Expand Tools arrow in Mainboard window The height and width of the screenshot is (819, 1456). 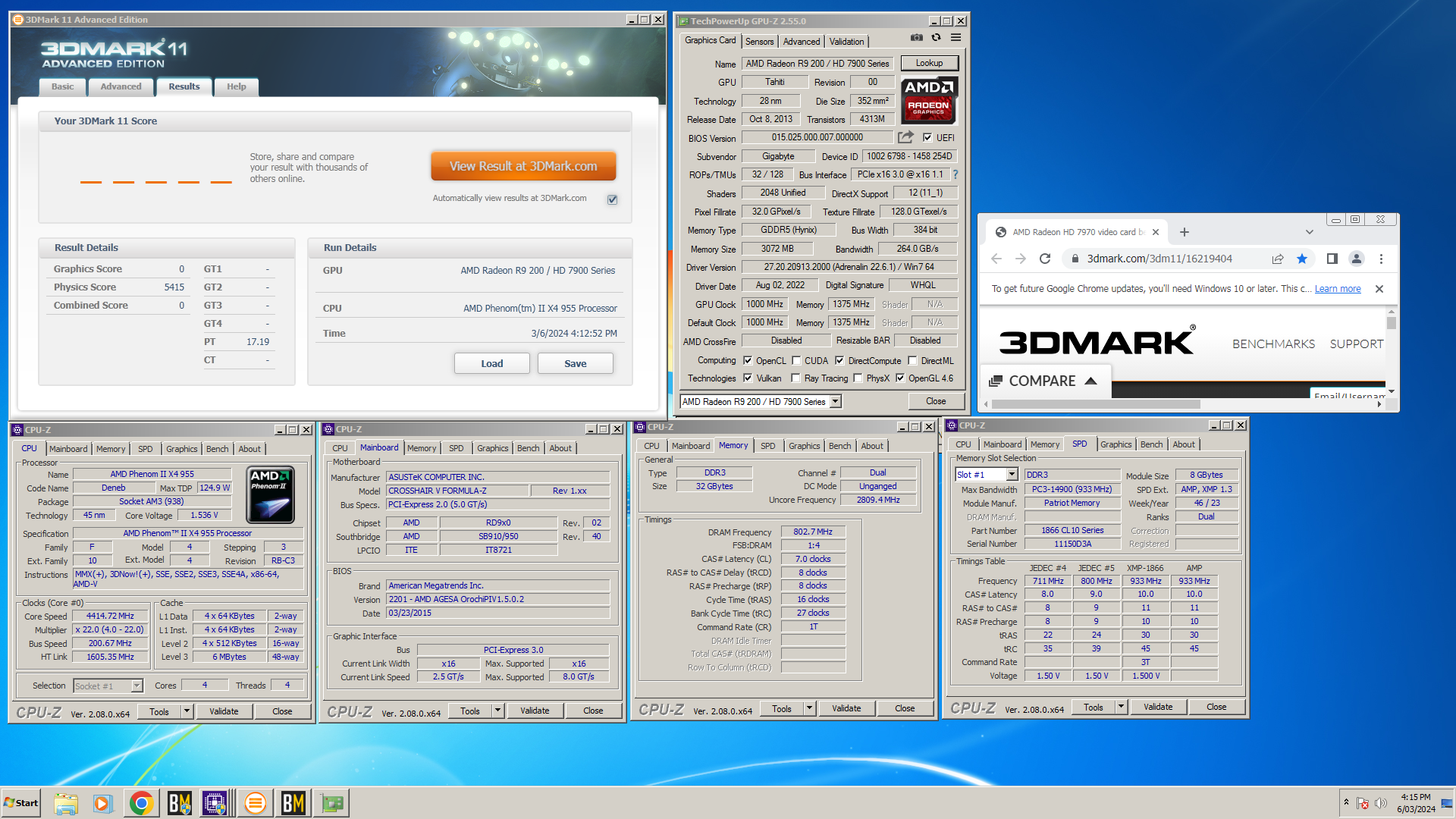click(497, 711)
